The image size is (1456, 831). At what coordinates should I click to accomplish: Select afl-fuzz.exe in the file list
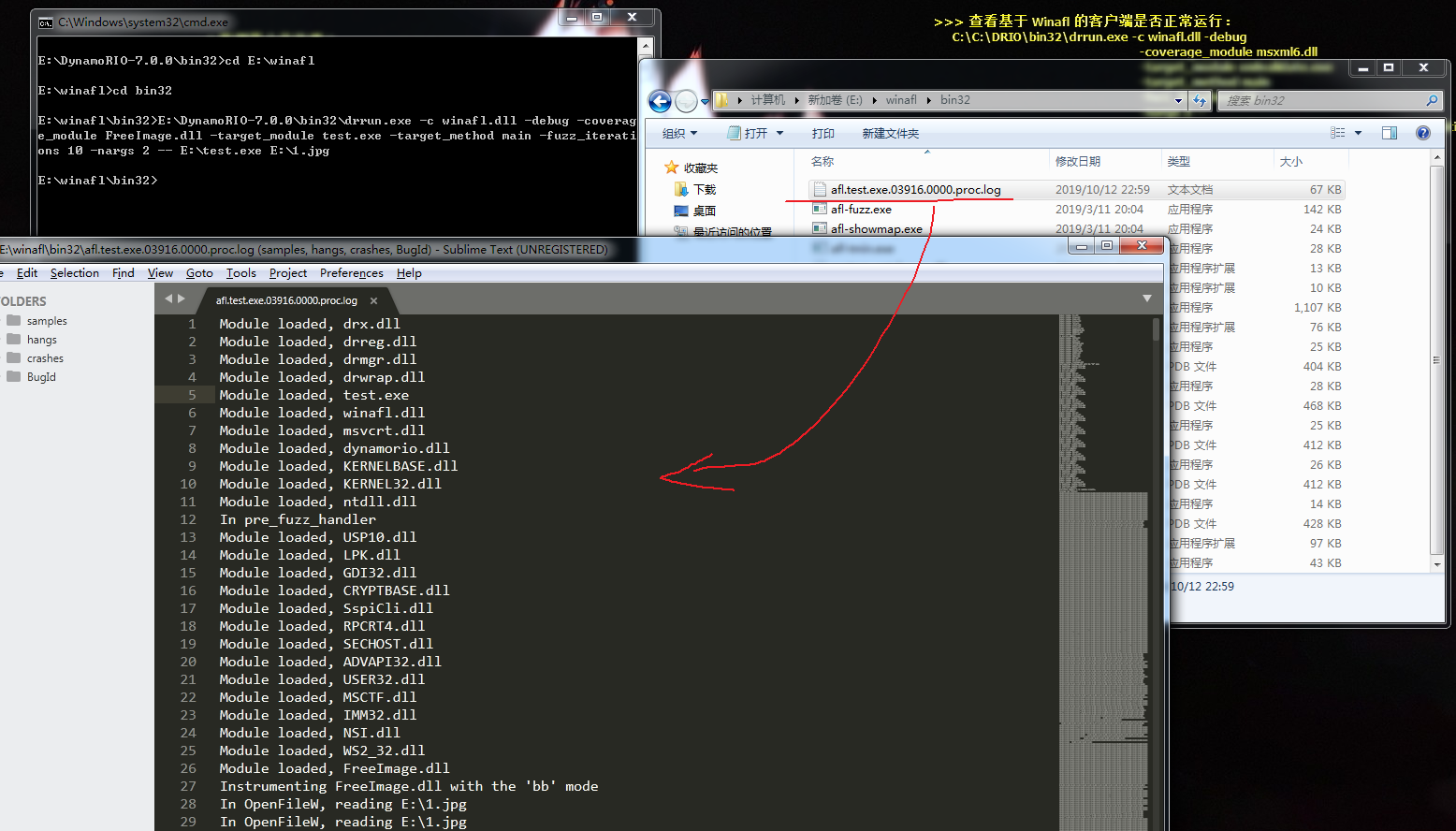coord(861,210)
